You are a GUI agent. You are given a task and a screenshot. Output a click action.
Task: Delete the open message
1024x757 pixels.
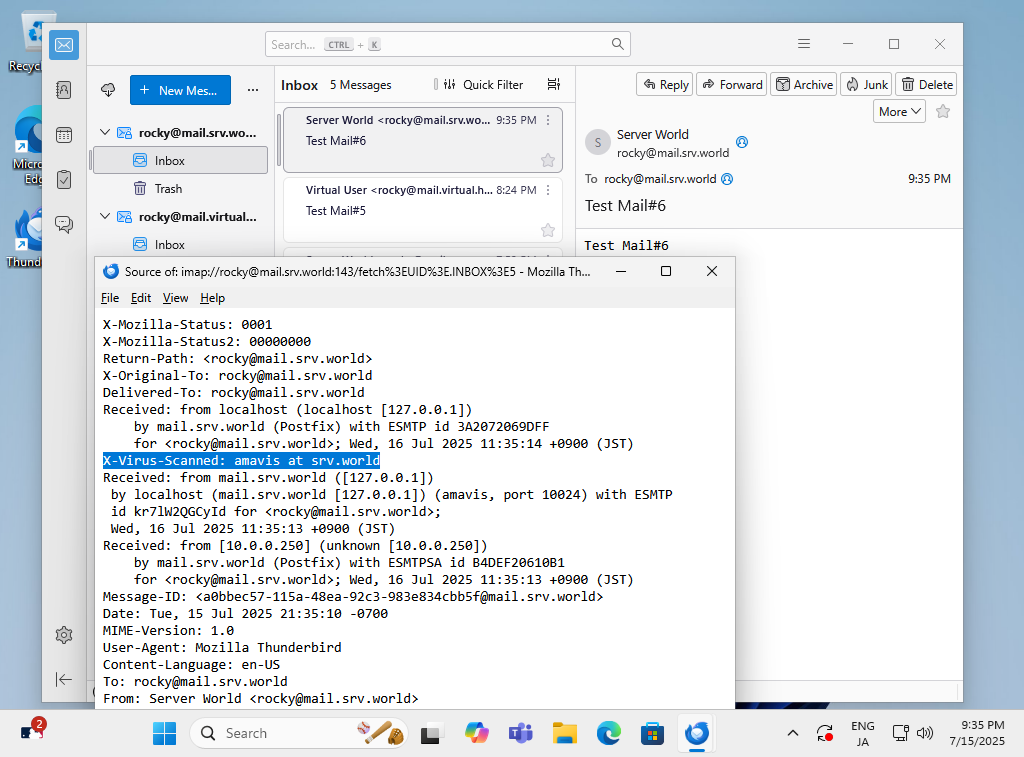point(926,84)
